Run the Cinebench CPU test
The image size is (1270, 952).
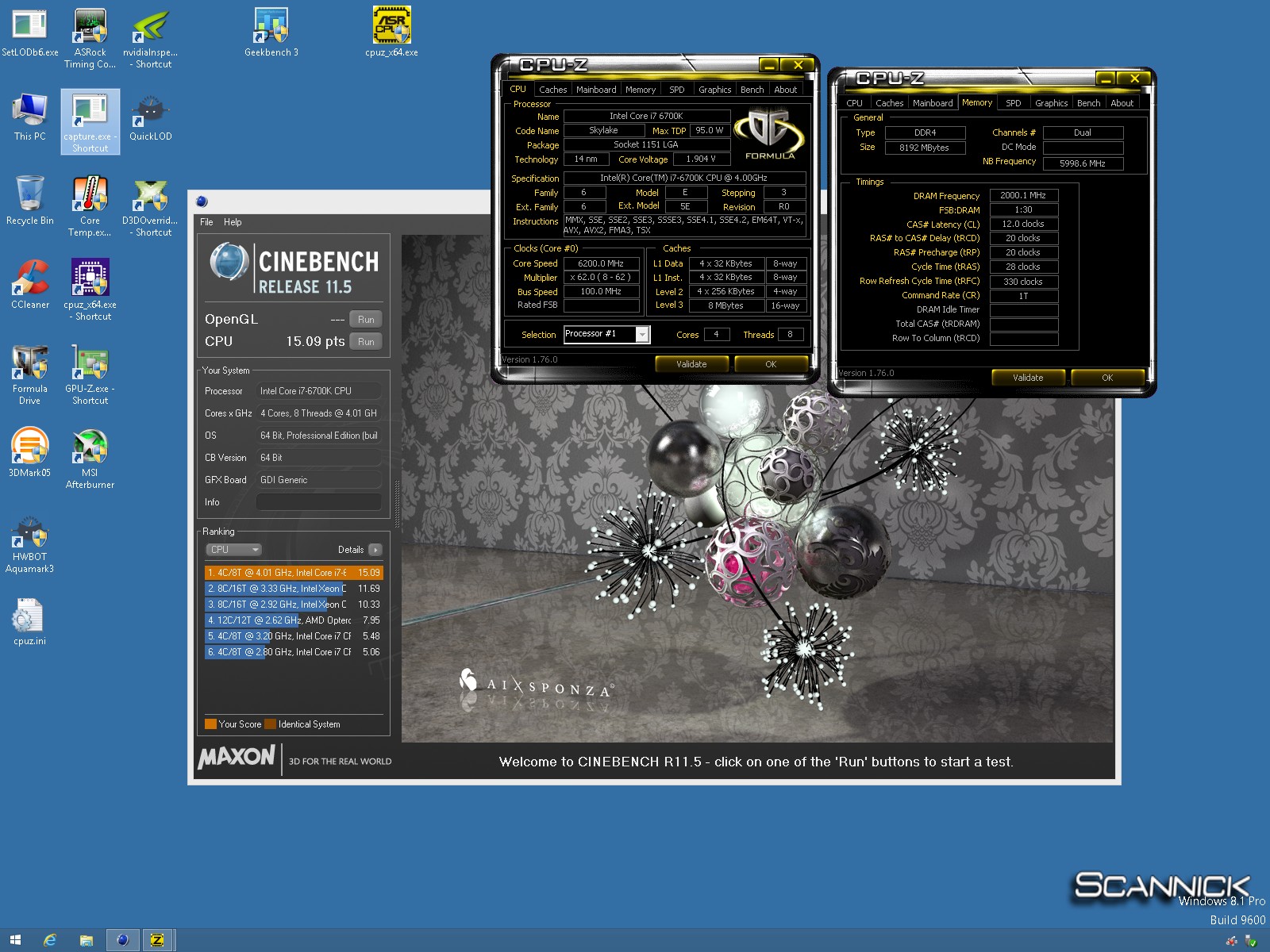coord(366,342)
